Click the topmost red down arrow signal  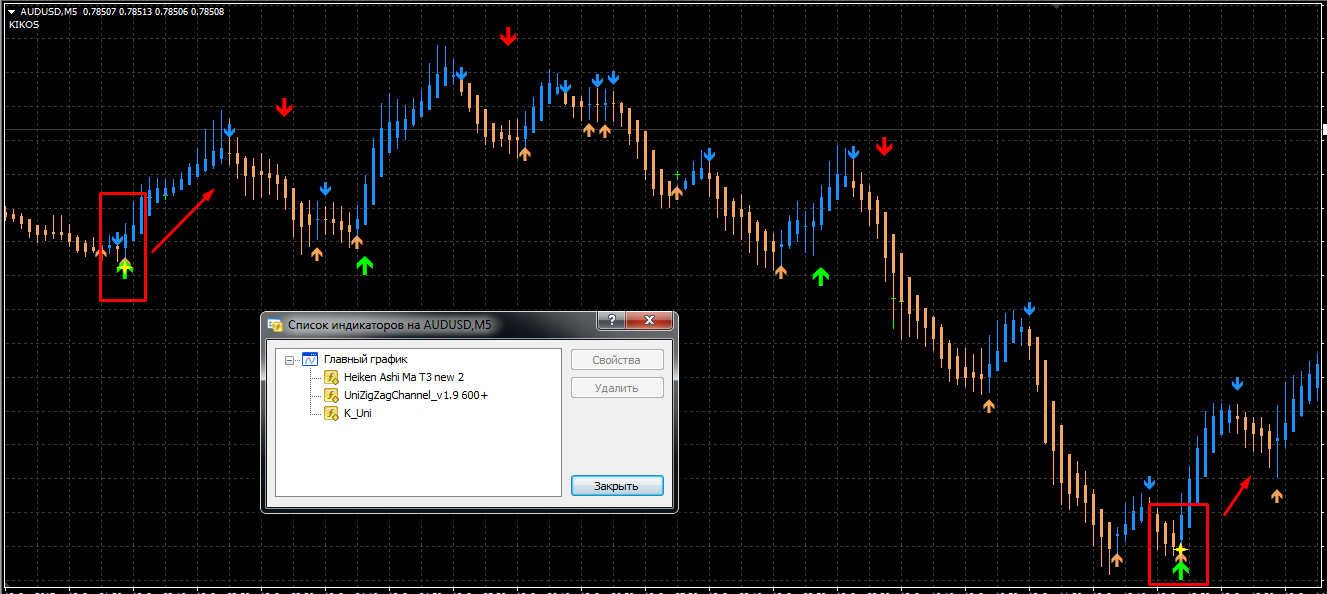[509, 37]
